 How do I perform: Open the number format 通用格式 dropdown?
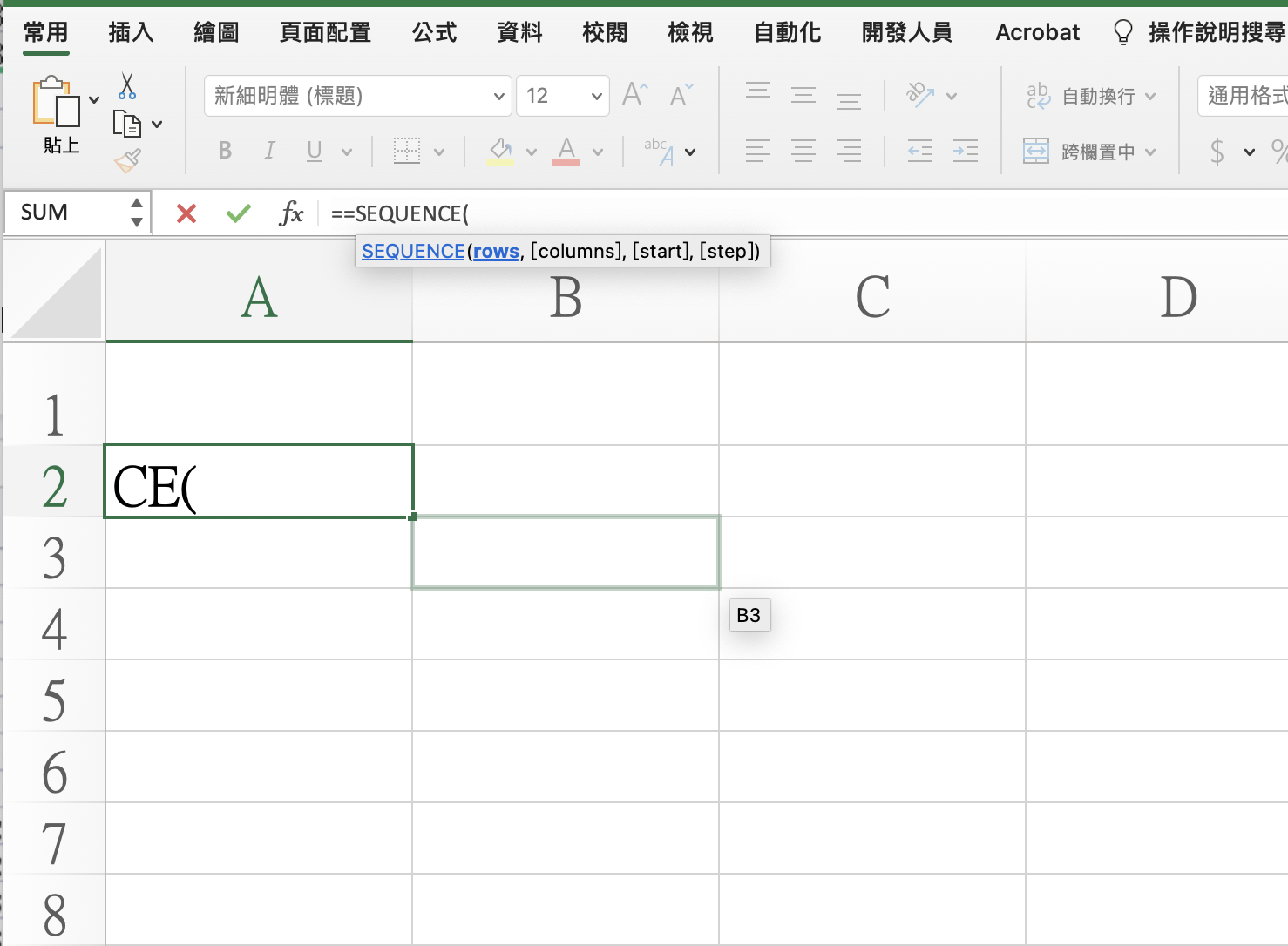point(1244,96)
